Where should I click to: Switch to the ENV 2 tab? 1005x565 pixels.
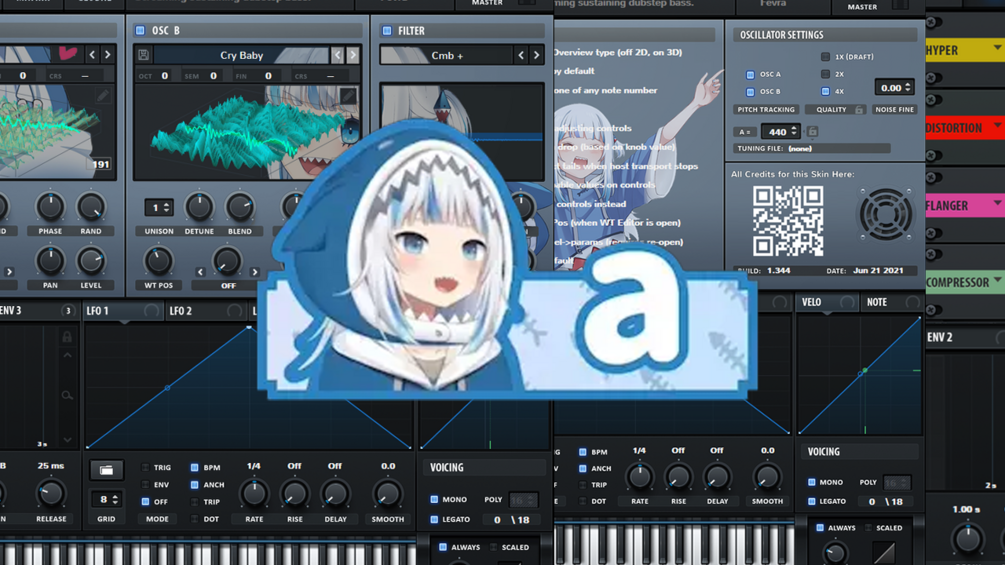pos(940,338)
